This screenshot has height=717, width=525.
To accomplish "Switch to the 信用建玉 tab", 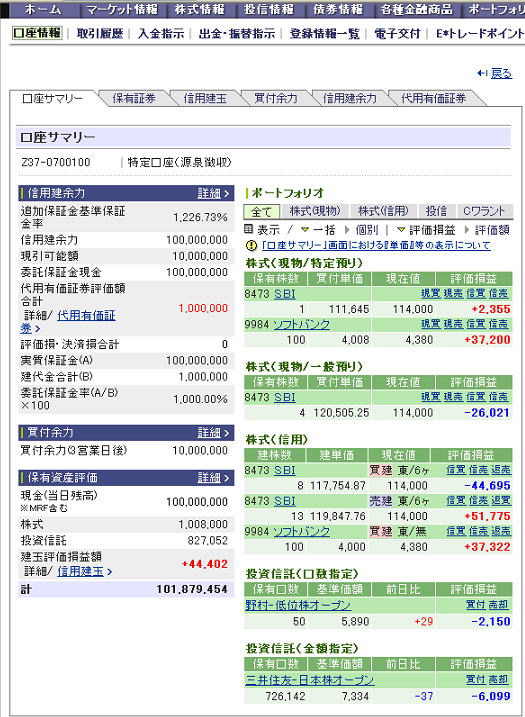I will tap(205, 98).
